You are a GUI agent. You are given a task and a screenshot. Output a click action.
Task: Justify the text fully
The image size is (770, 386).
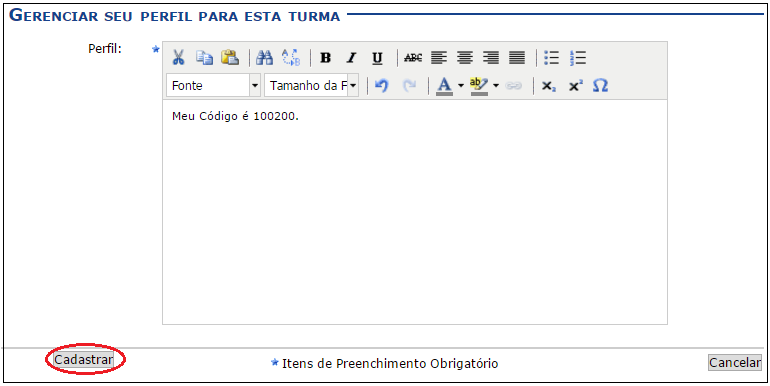[x=517, y=58]
